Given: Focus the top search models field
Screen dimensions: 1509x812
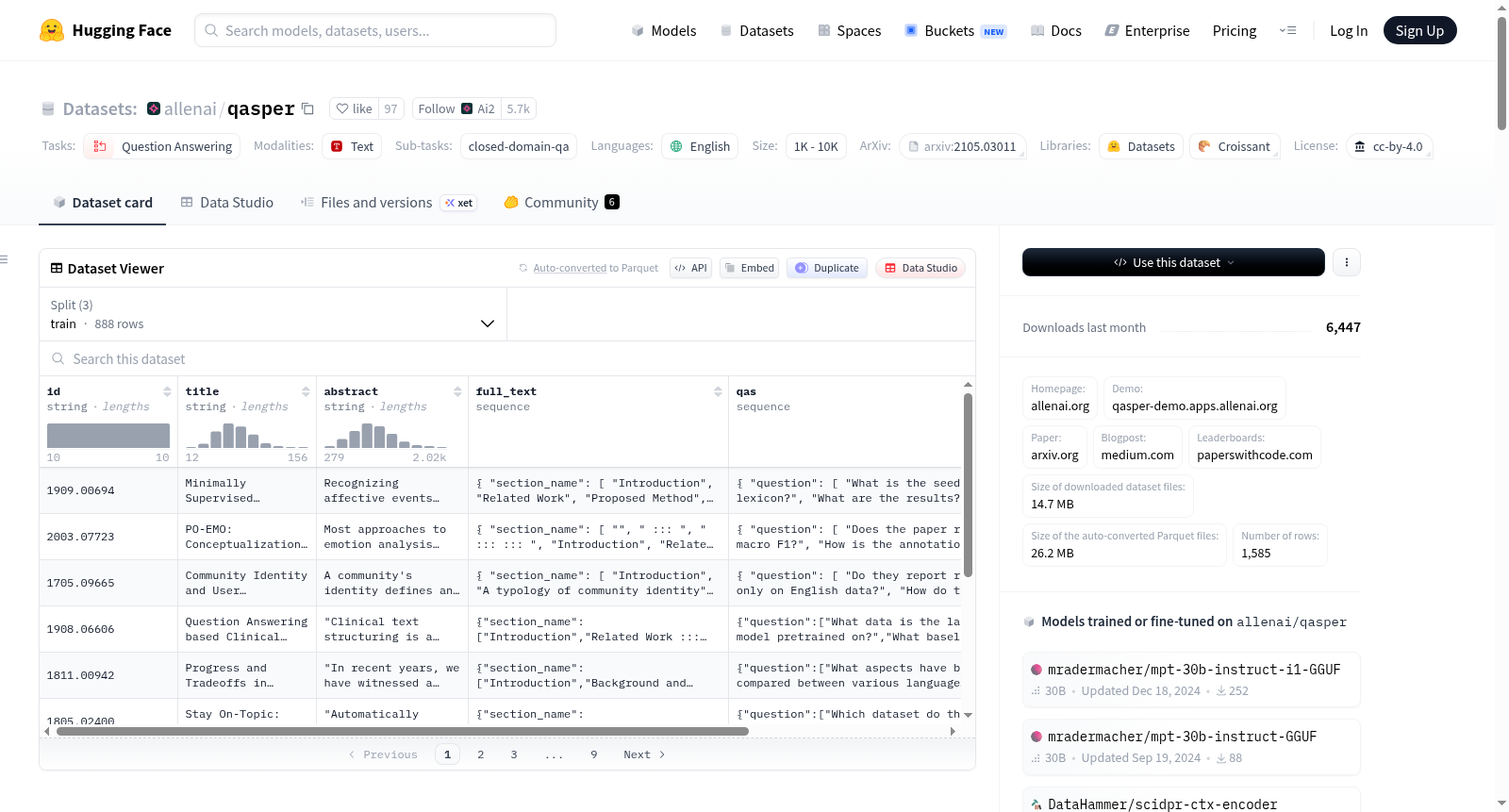Looking at the screenshot, I should [x=375, y=30].
